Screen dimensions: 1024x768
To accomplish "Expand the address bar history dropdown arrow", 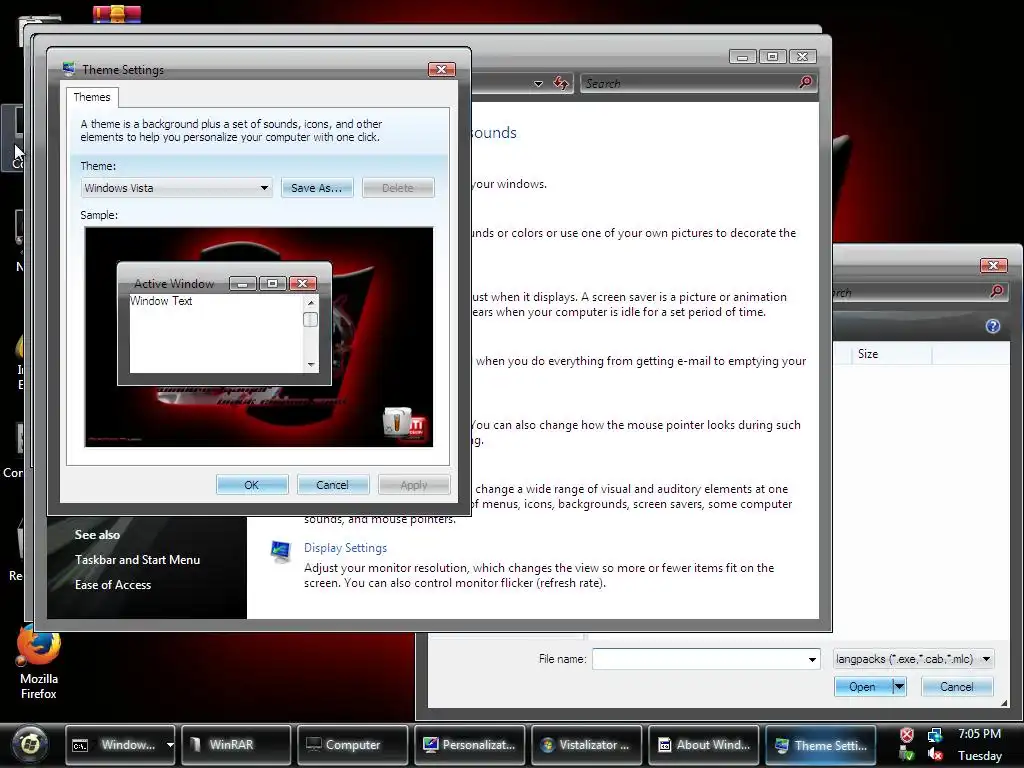I will coord(538,84).
